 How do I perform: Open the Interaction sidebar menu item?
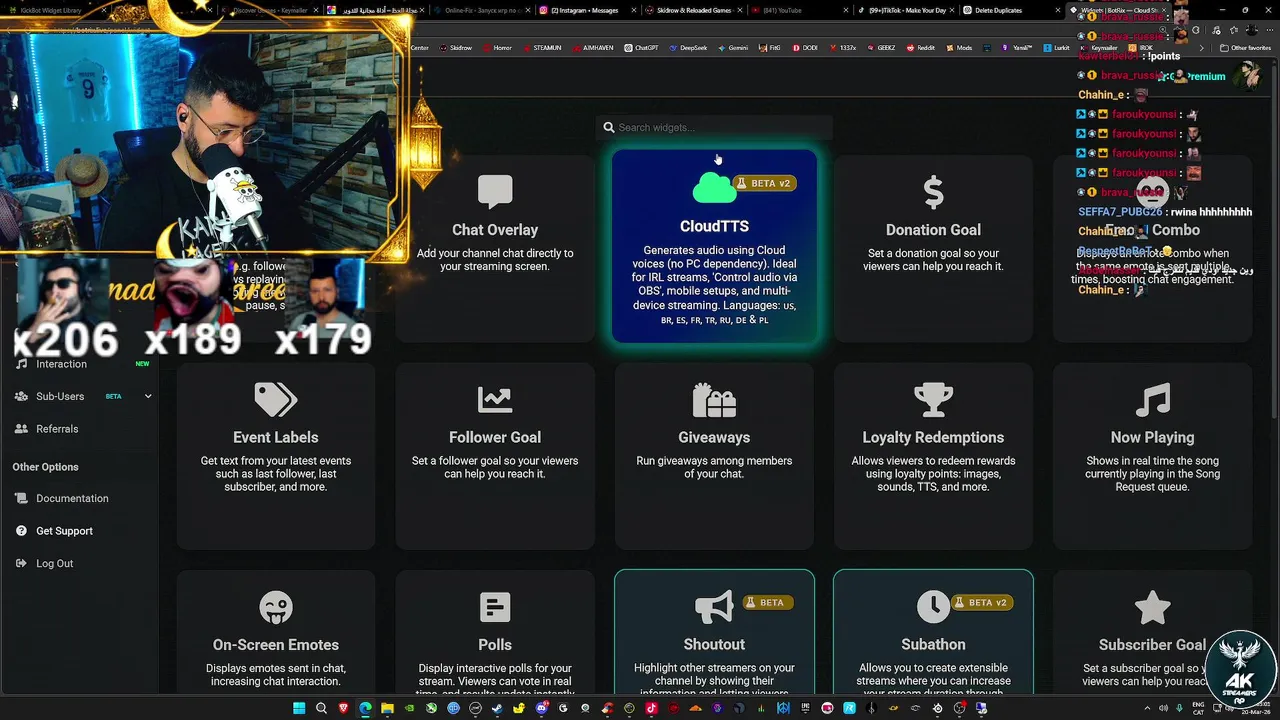(62, 364)
